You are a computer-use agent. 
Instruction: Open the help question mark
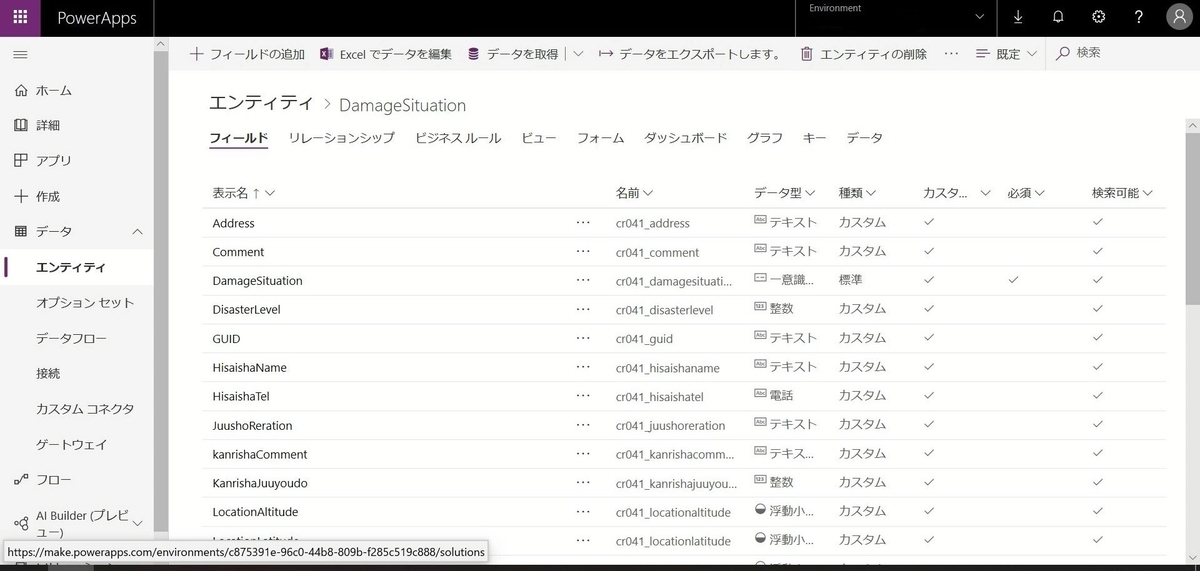coord(1139,17)
